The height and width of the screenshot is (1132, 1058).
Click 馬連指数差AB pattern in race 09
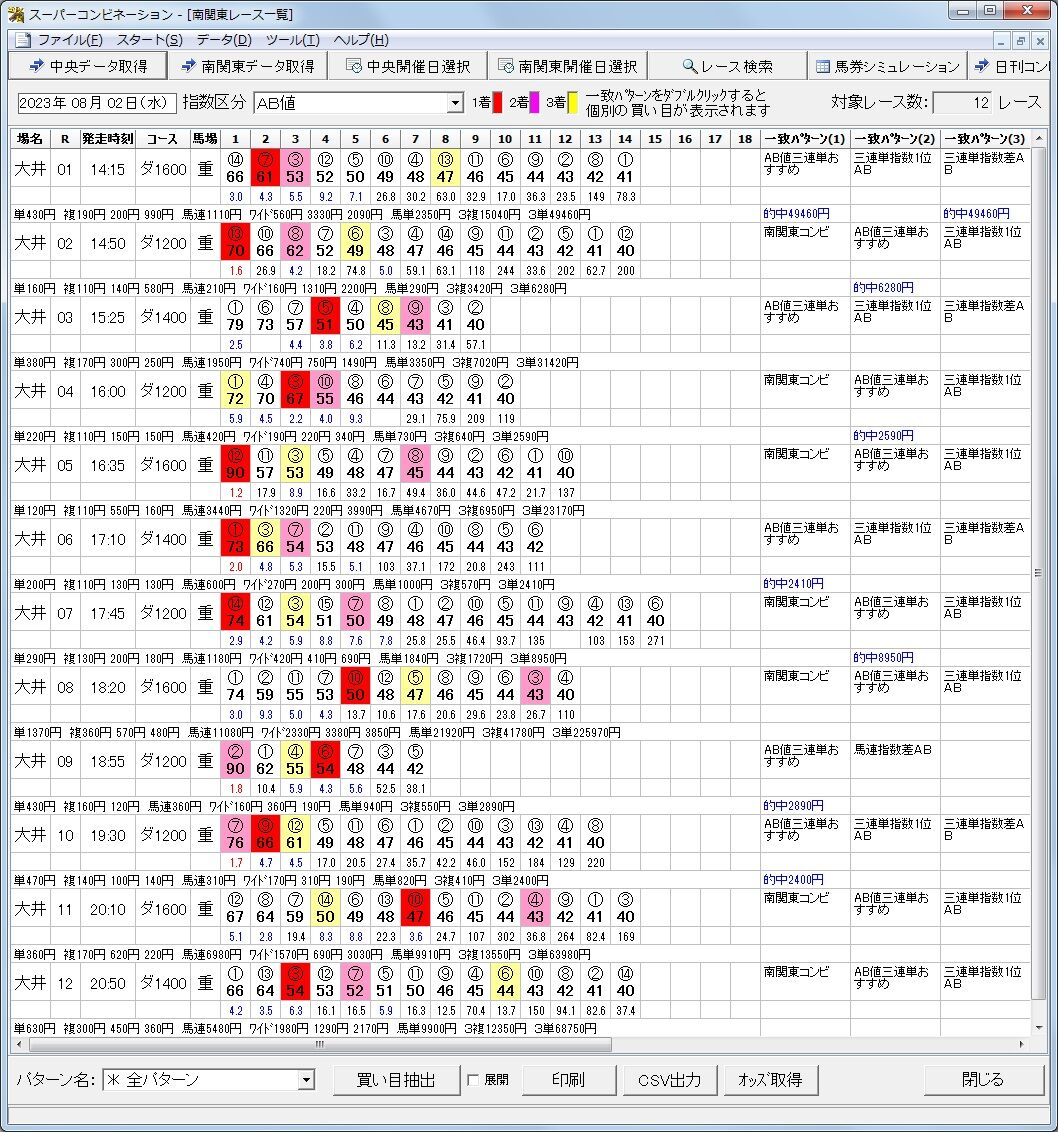pos(893,750)
